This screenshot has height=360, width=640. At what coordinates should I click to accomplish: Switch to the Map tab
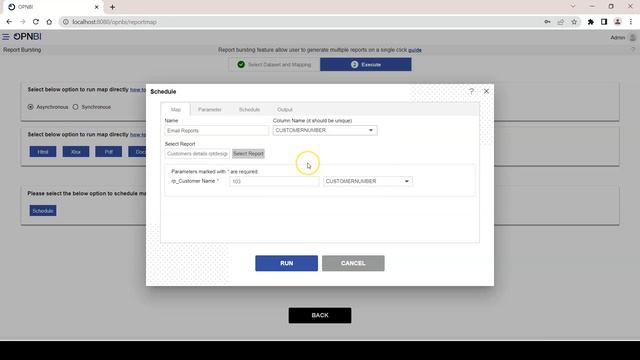tap(176, 109)
